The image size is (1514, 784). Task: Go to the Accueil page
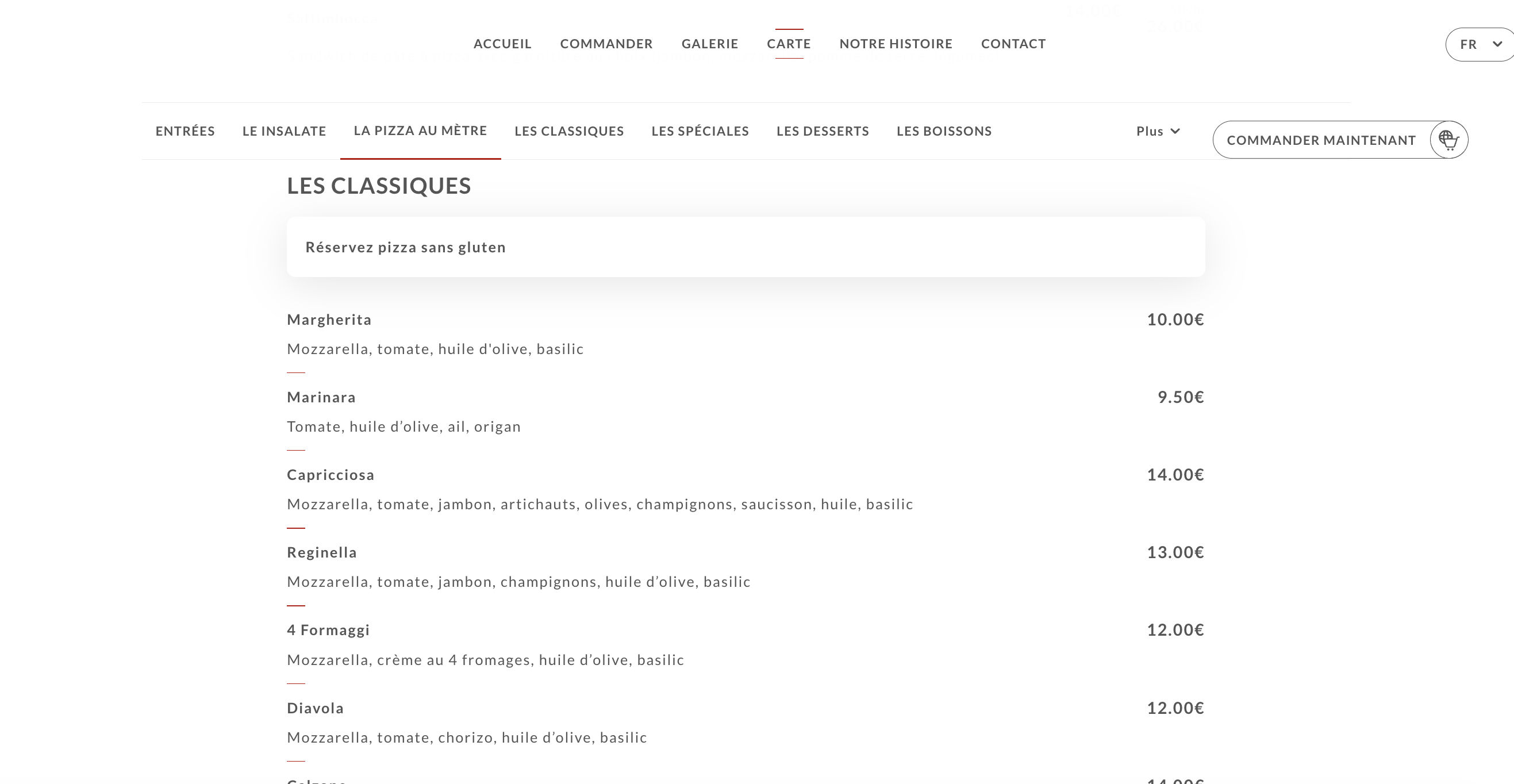(x=502, y=44)
